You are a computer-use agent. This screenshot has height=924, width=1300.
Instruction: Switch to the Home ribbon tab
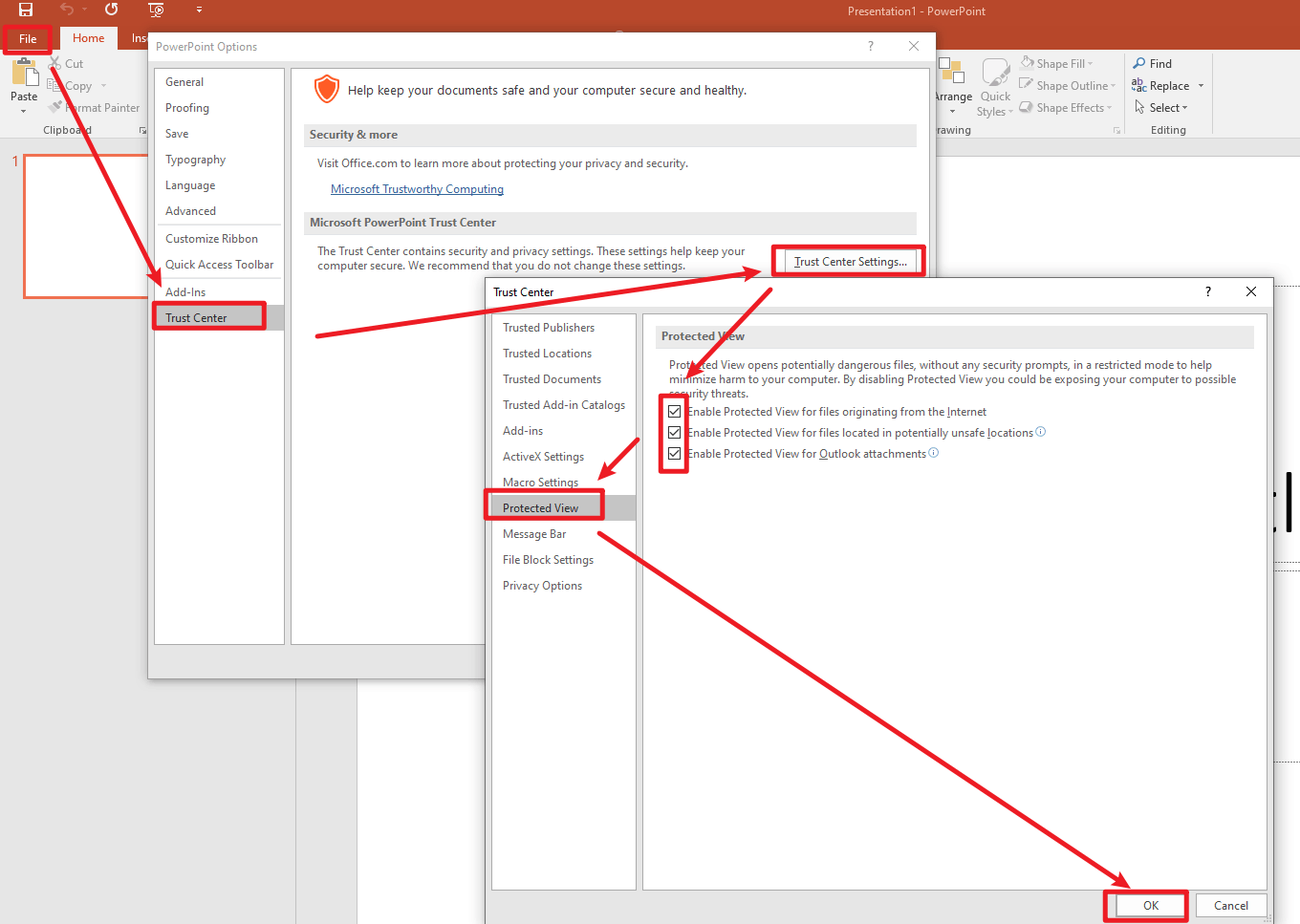(89, 38)
